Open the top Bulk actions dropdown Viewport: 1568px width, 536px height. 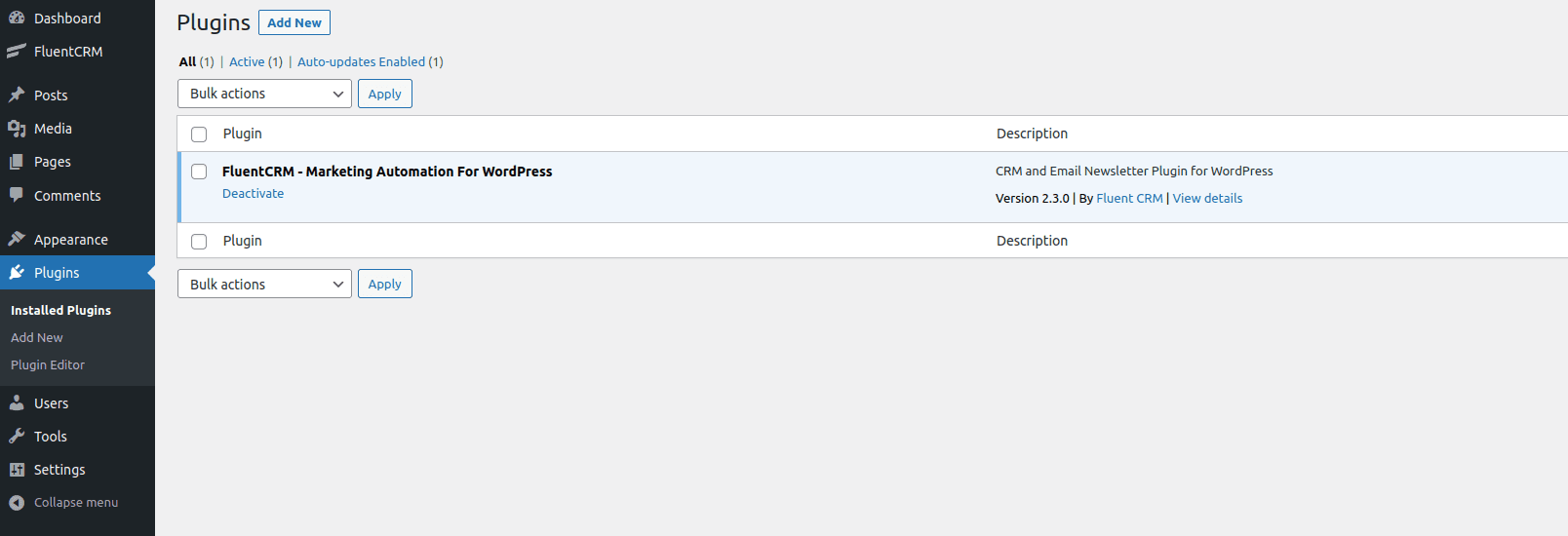point(264,94)
